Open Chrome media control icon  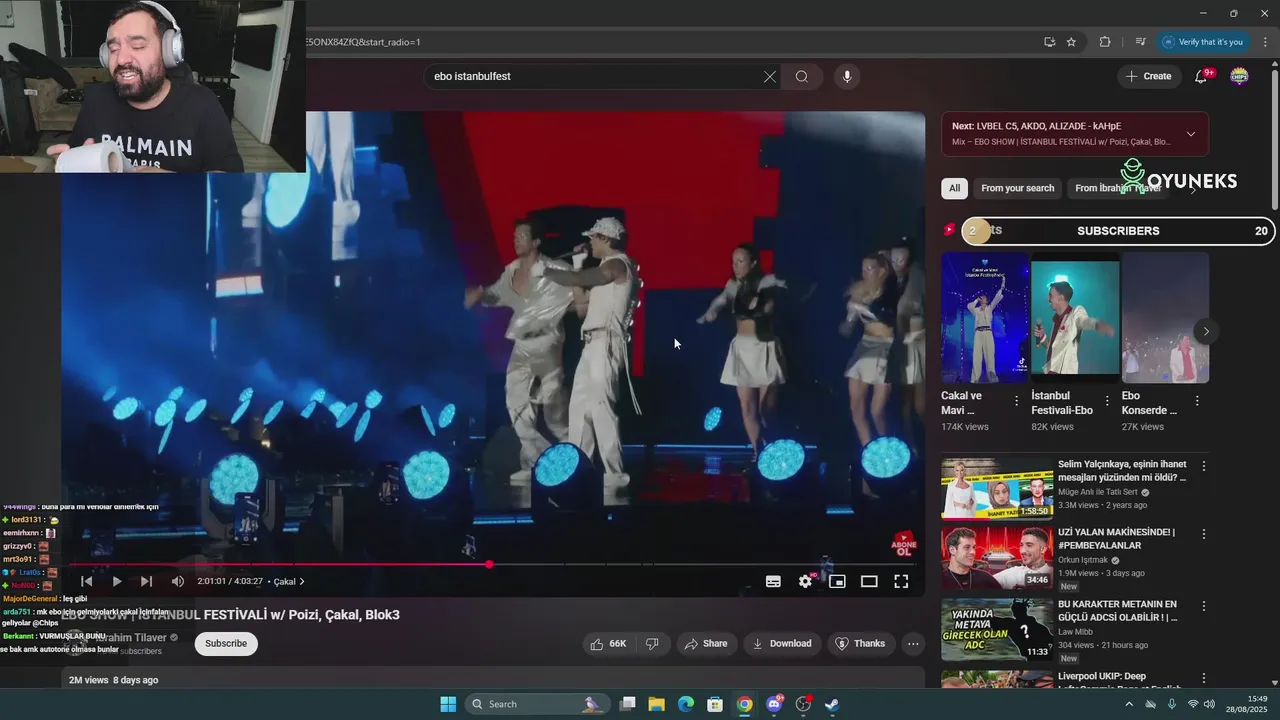pyautogui.click(x=1140, y=42)
